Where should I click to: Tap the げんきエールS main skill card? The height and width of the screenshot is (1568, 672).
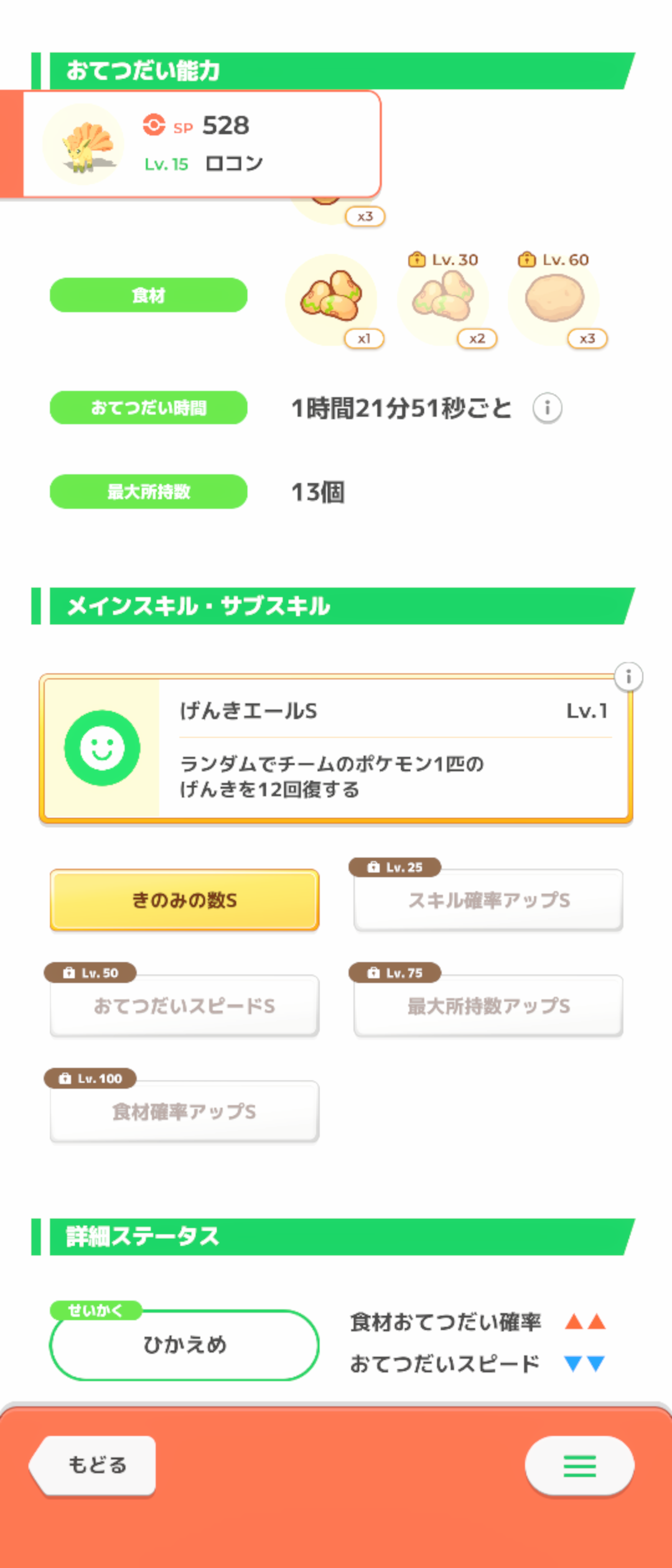(x=392, y=749)
